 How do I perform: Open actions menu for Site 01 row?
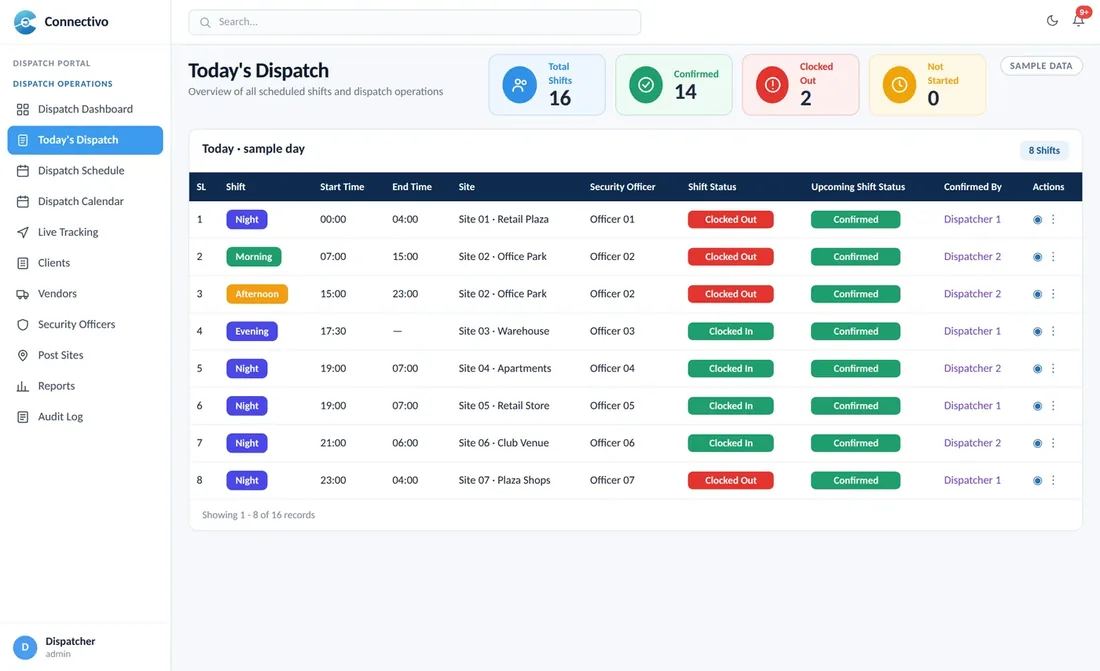[1053, 220]
